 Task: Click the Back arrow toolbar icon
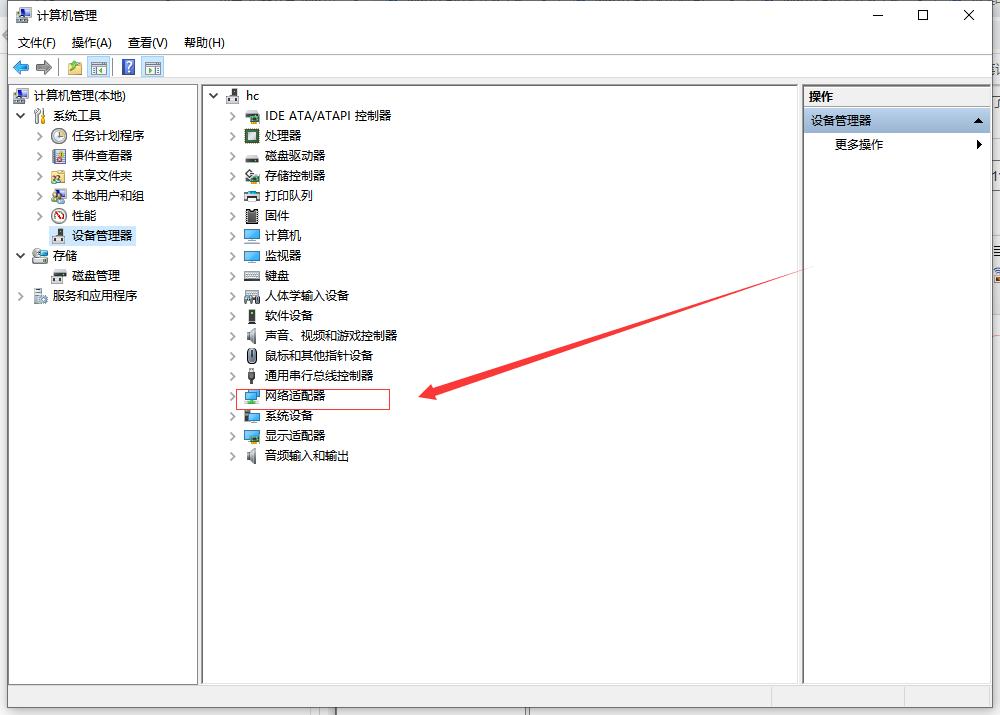21,67
